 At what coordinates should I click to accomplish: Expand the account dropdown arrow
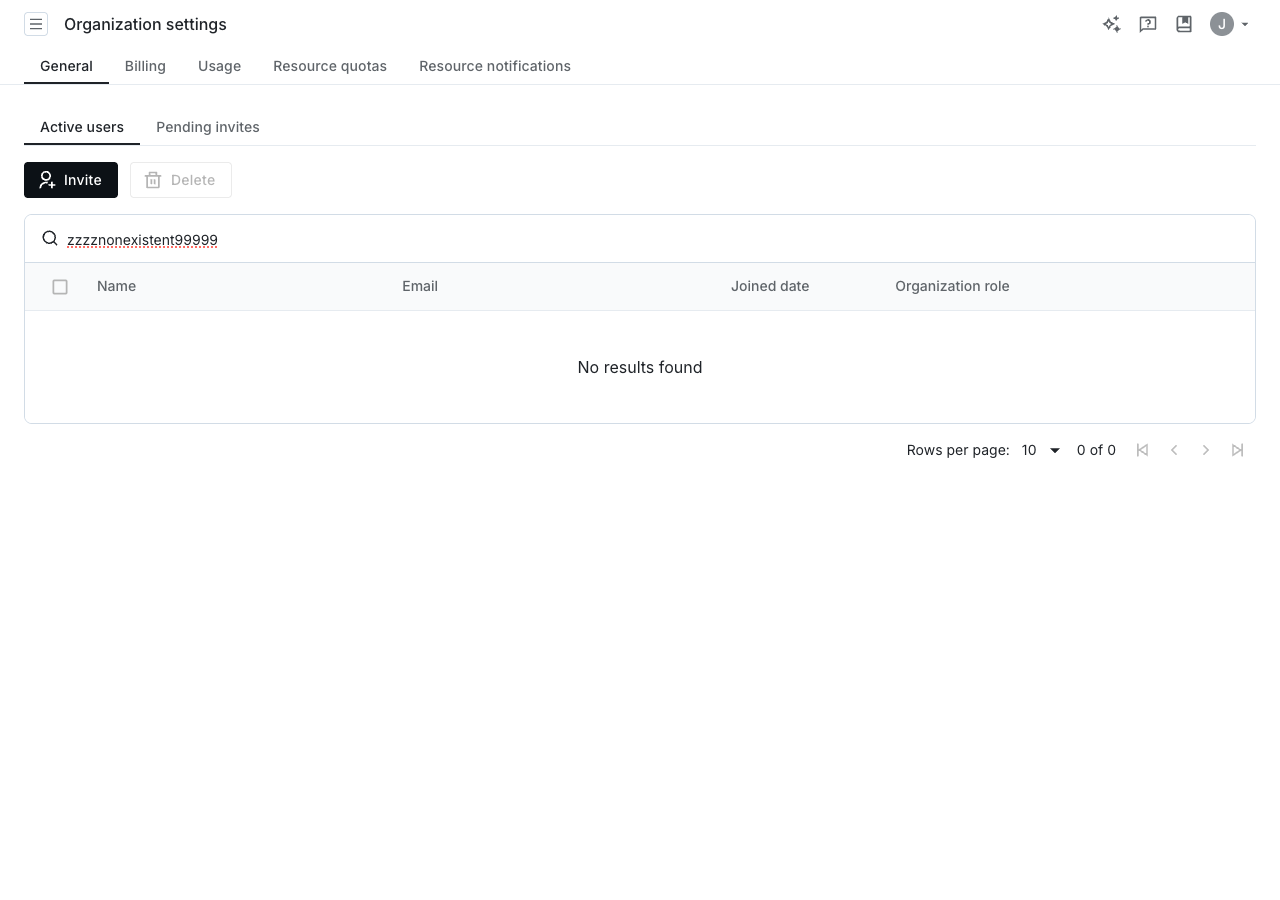pos(1245,25)
